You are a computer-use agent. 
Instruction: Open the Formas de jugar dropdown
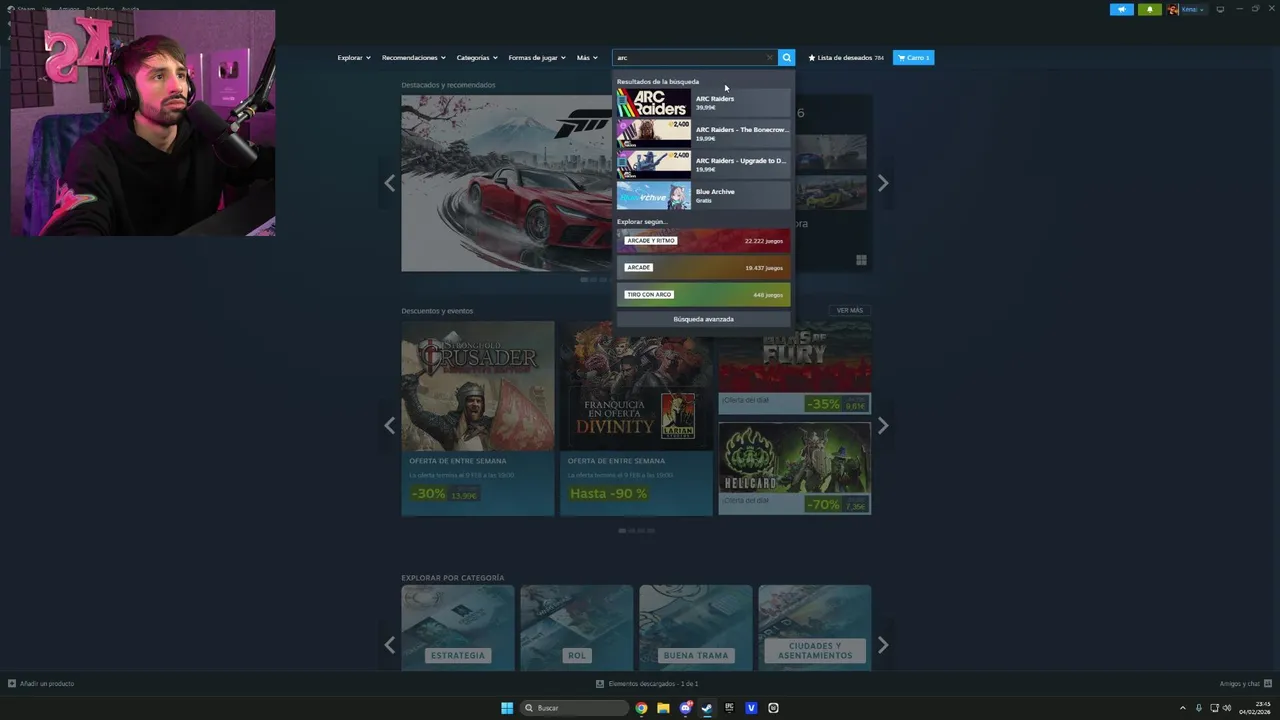(537, 58)
